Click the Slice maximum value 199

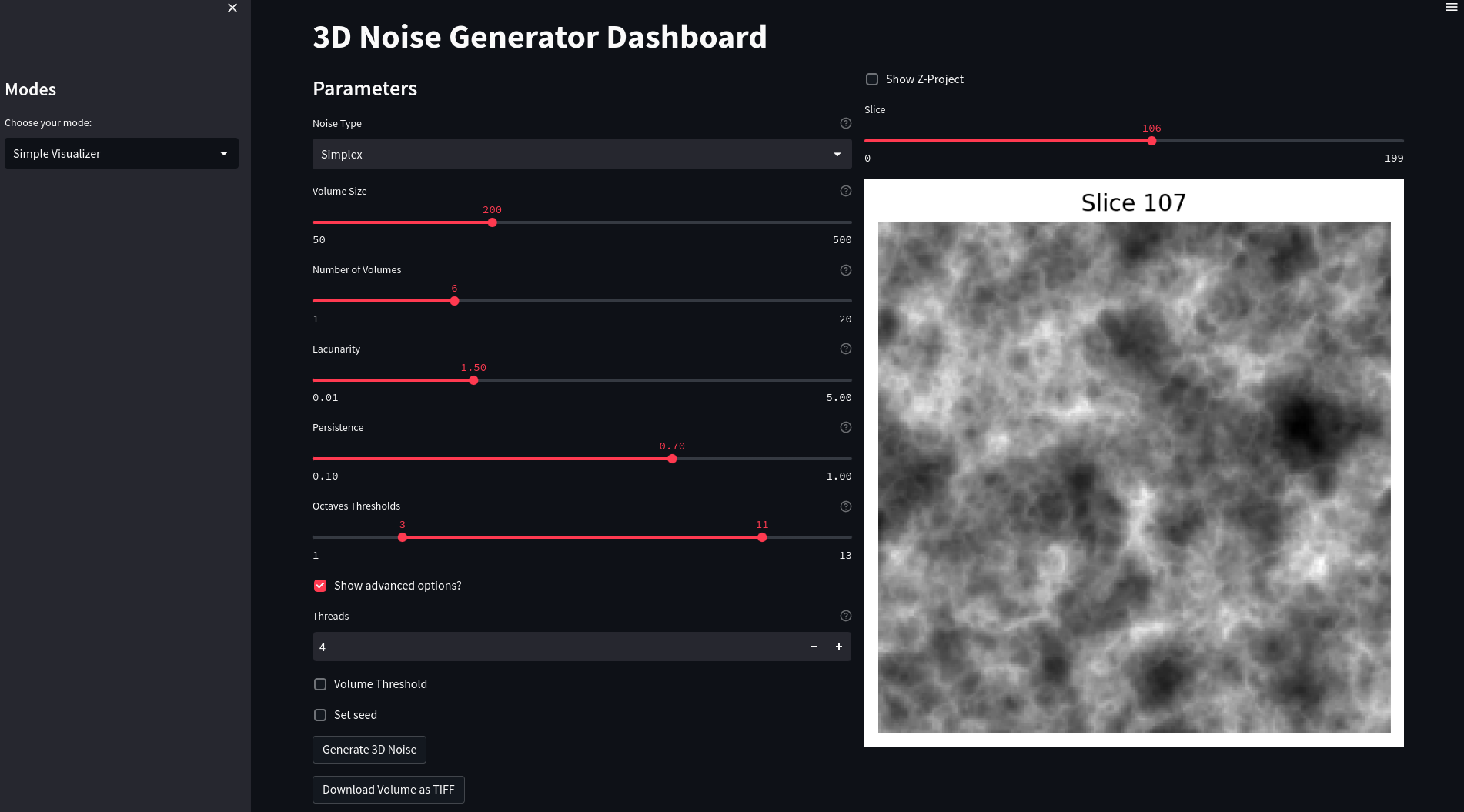pos(1394,159)
